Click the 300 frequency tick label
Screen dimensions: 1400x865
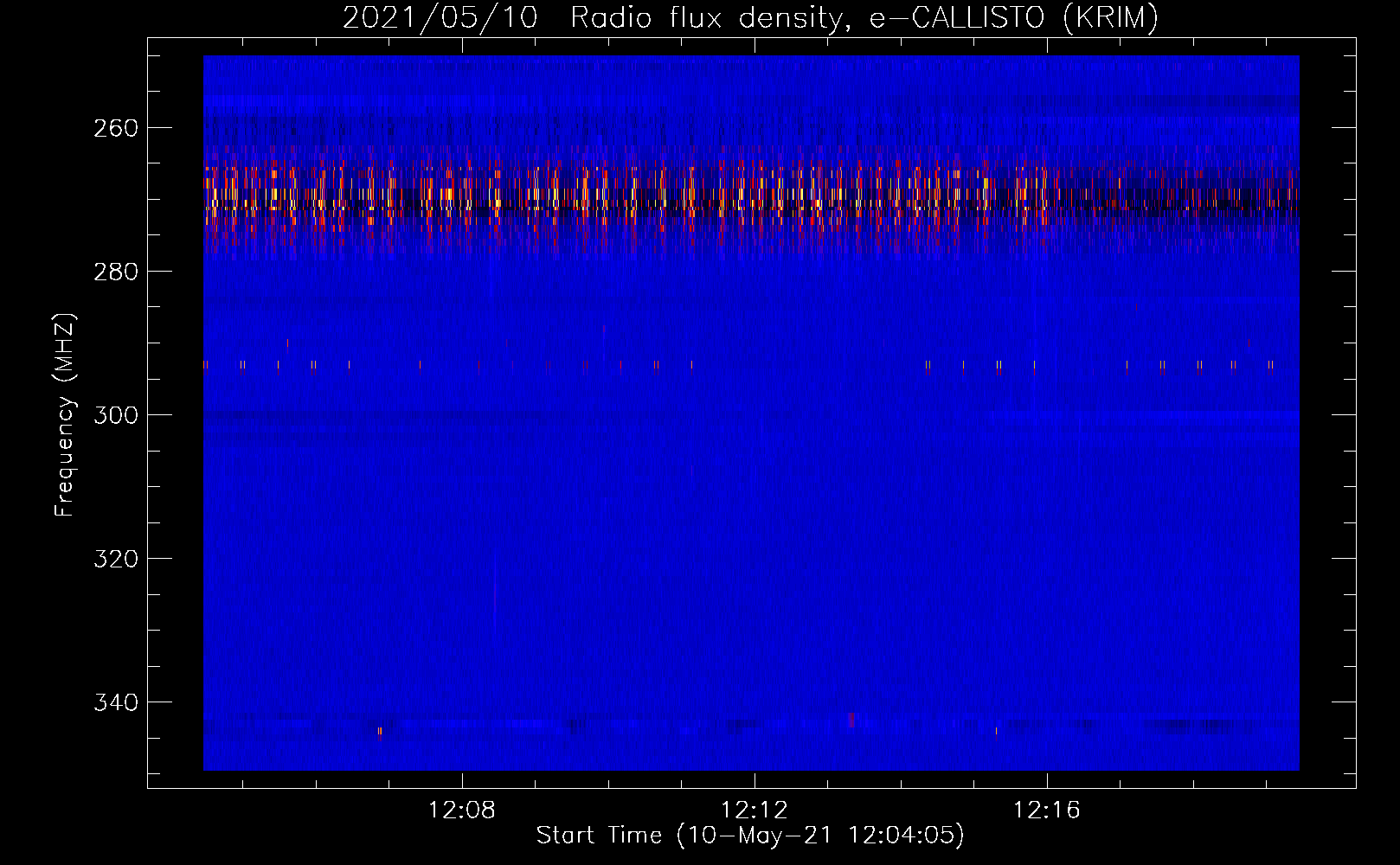click(116, 415)
